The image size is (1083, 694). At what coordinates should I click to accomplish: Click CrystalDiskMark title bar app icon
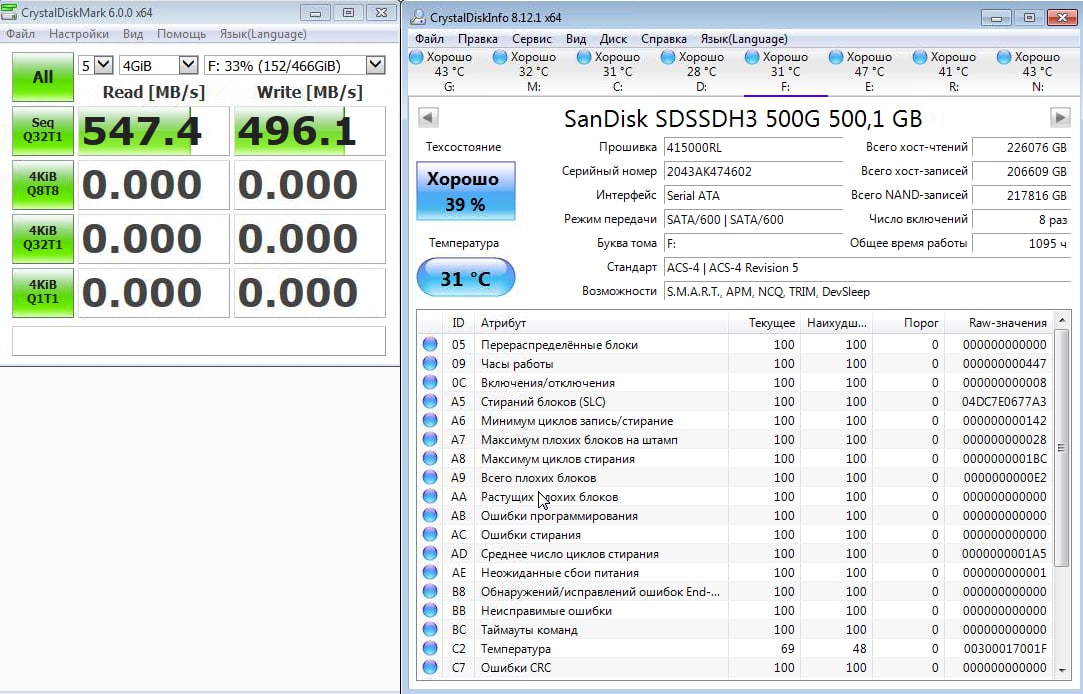[x=9, y=12]
